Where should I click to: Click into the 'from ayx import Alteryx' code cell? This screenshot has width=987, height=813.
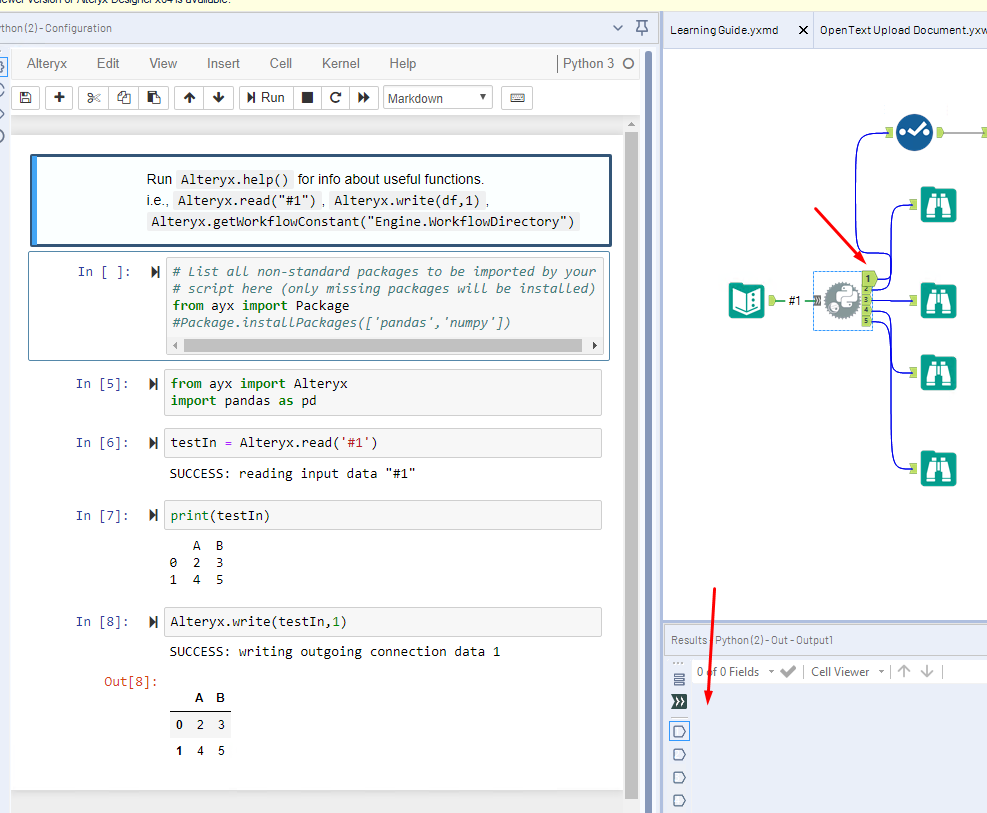[x=383, y=393]
